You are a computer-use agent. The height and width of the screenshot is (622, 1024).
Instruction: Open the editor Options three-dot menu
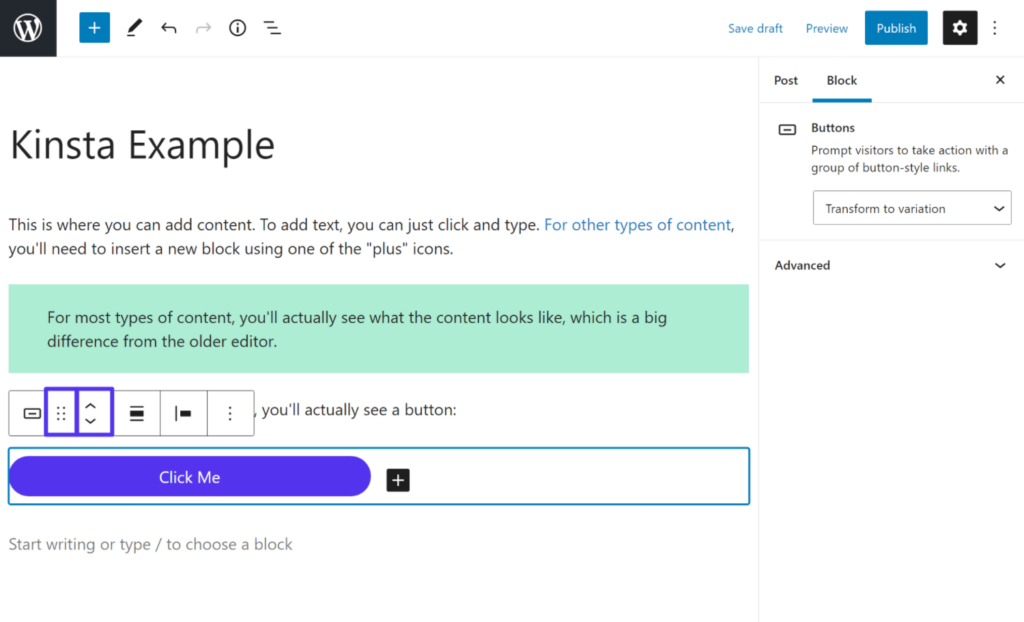coord(995,27)
